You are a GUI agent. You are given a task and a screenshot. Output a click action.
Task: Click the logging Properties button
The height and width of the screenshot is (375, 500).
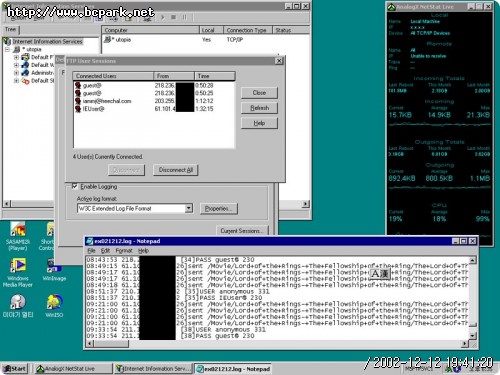tap(219, 209)
